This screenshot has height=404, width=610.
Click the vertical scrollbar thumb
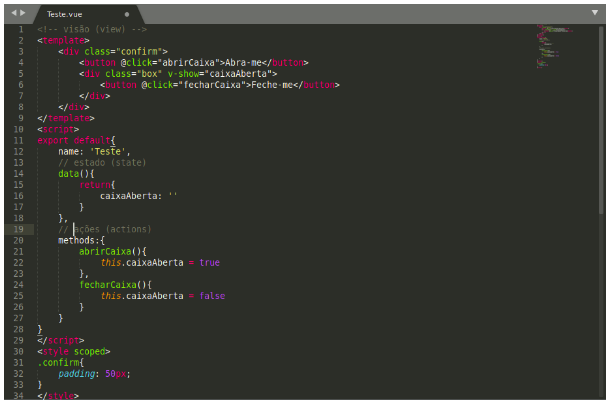click(601, 119)
